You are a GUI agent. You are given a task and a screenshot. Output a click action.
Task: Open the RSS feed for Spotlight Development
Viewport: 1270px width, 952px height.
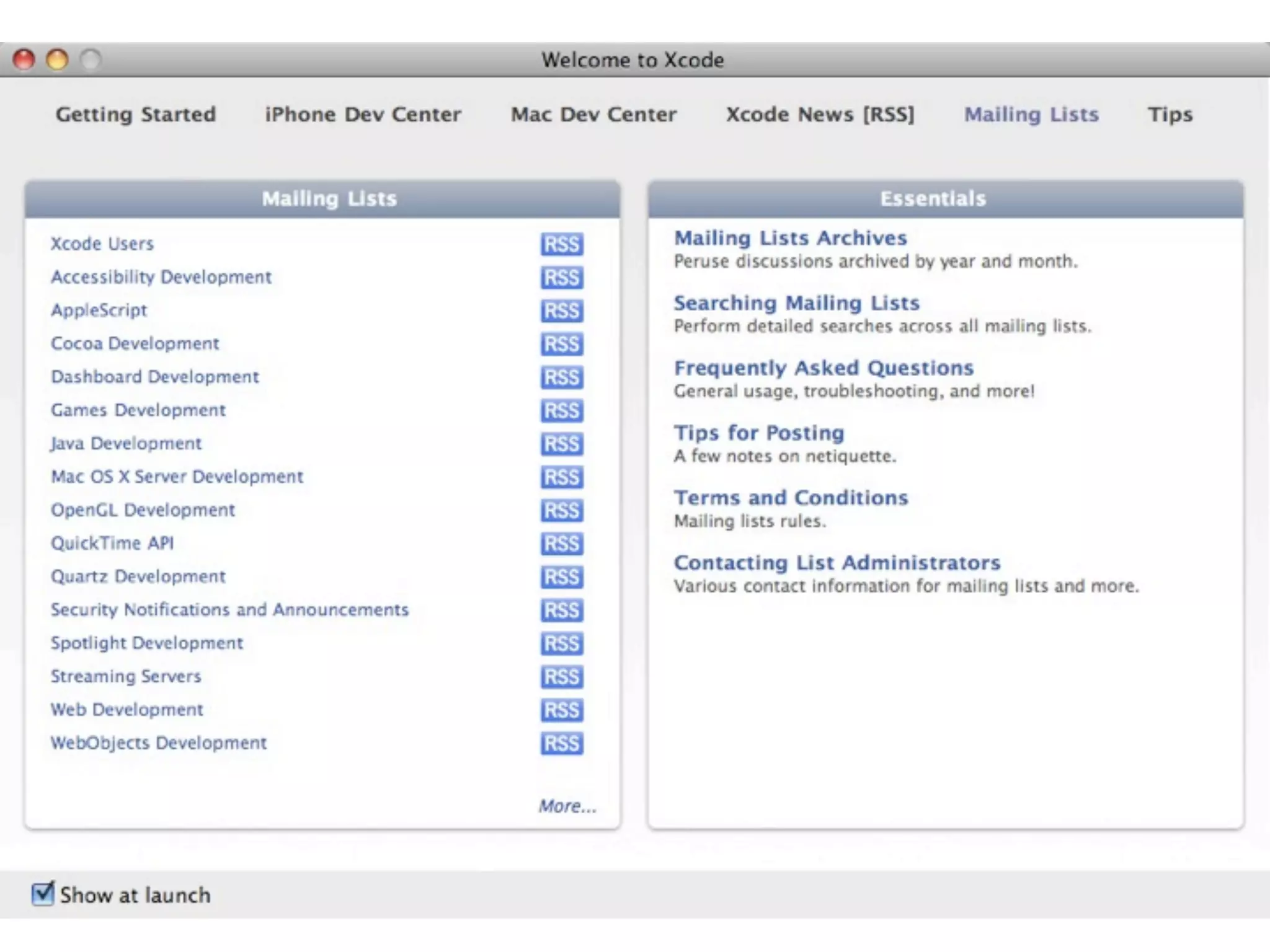[561, 643]
